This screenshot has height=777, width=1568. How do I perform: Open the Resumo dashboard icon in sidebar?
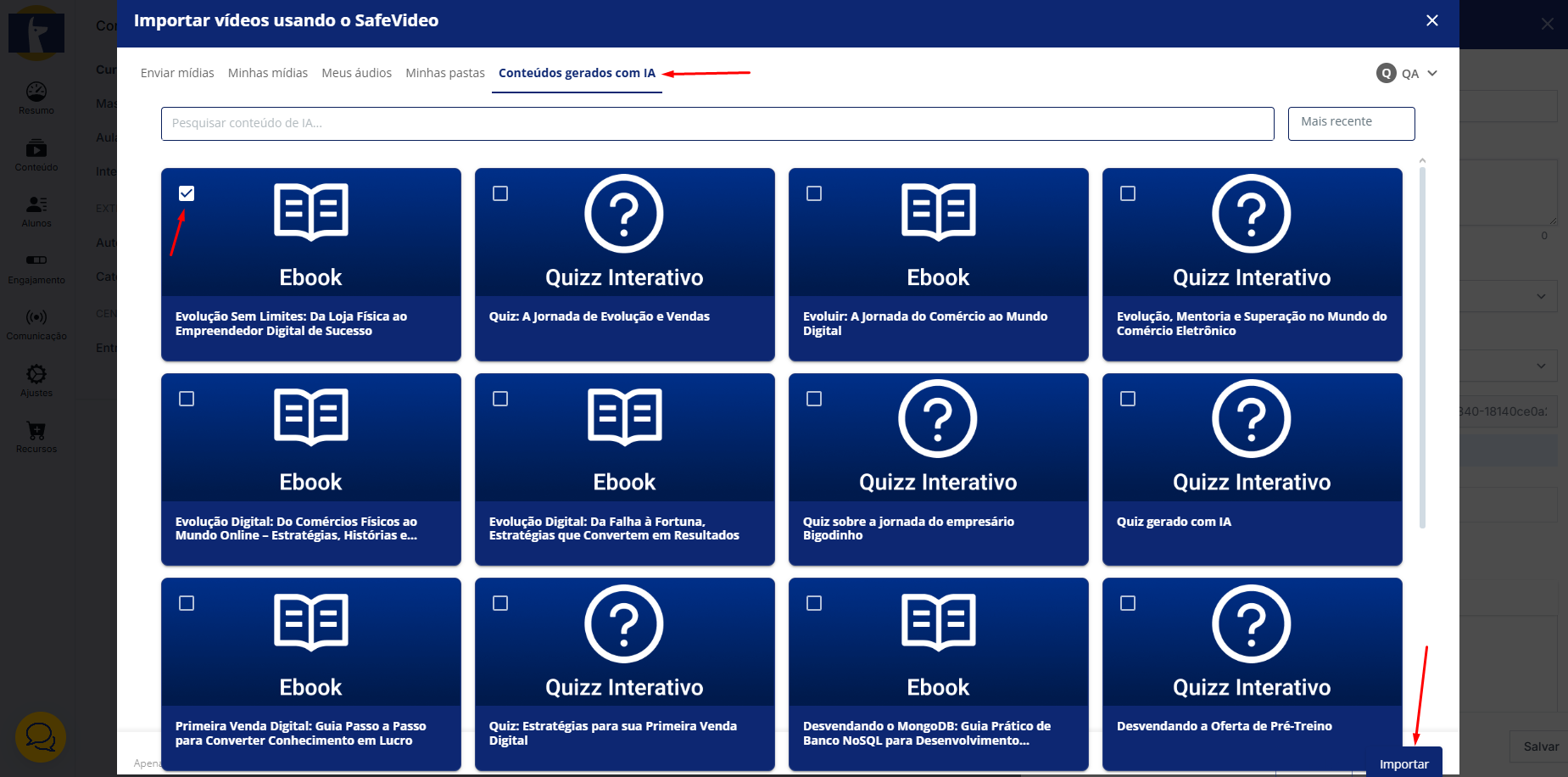(36, 92)
